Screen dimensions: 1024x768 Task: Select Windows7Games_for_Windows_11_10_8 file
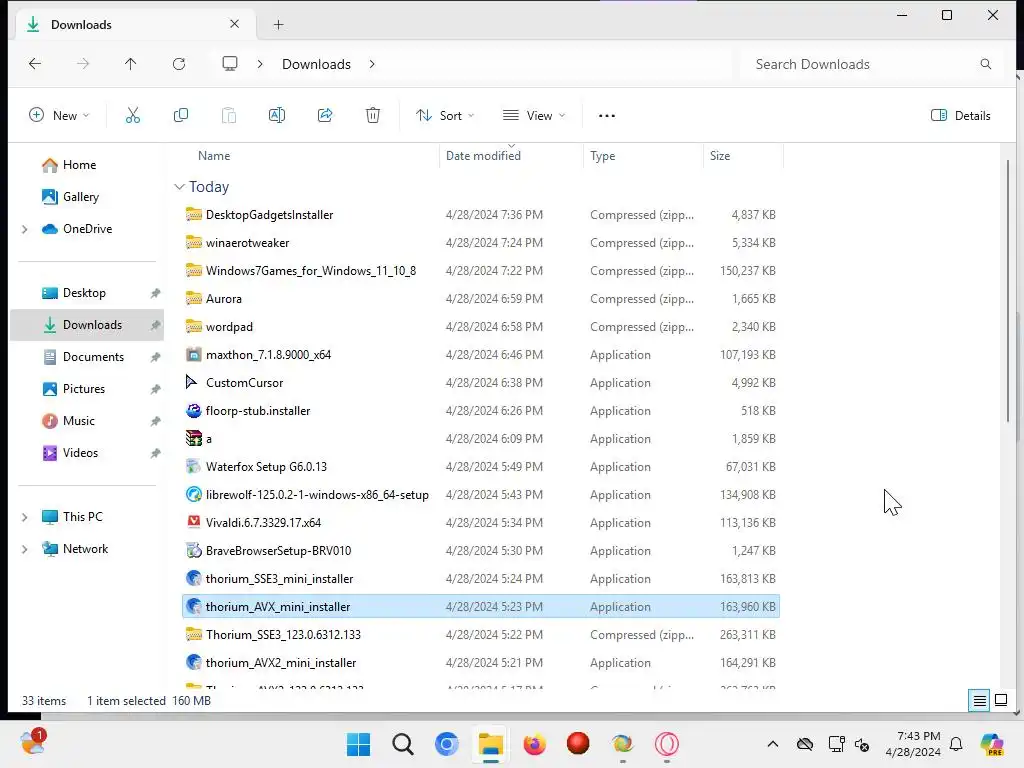coord(311,271)
